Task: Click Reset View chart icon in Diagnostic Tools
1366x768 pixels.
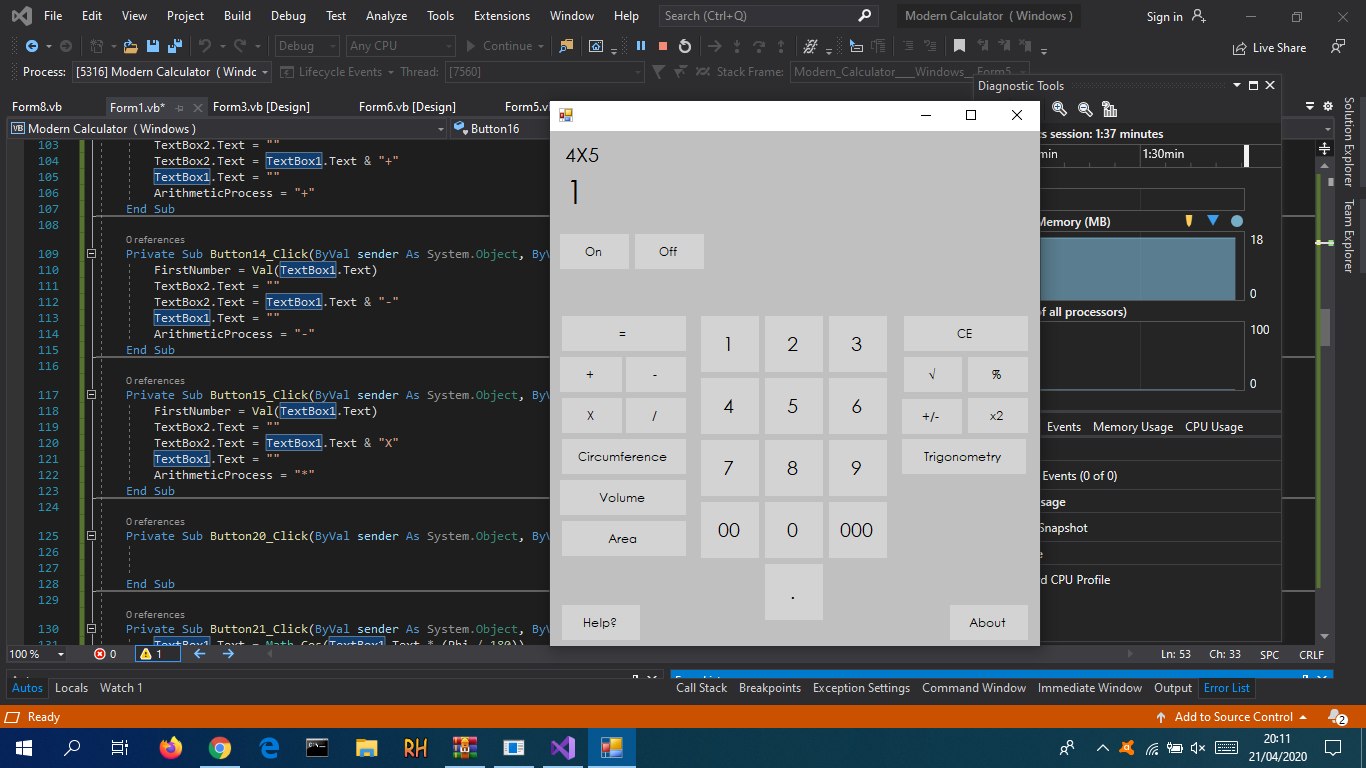Action: click(1109, 109)
